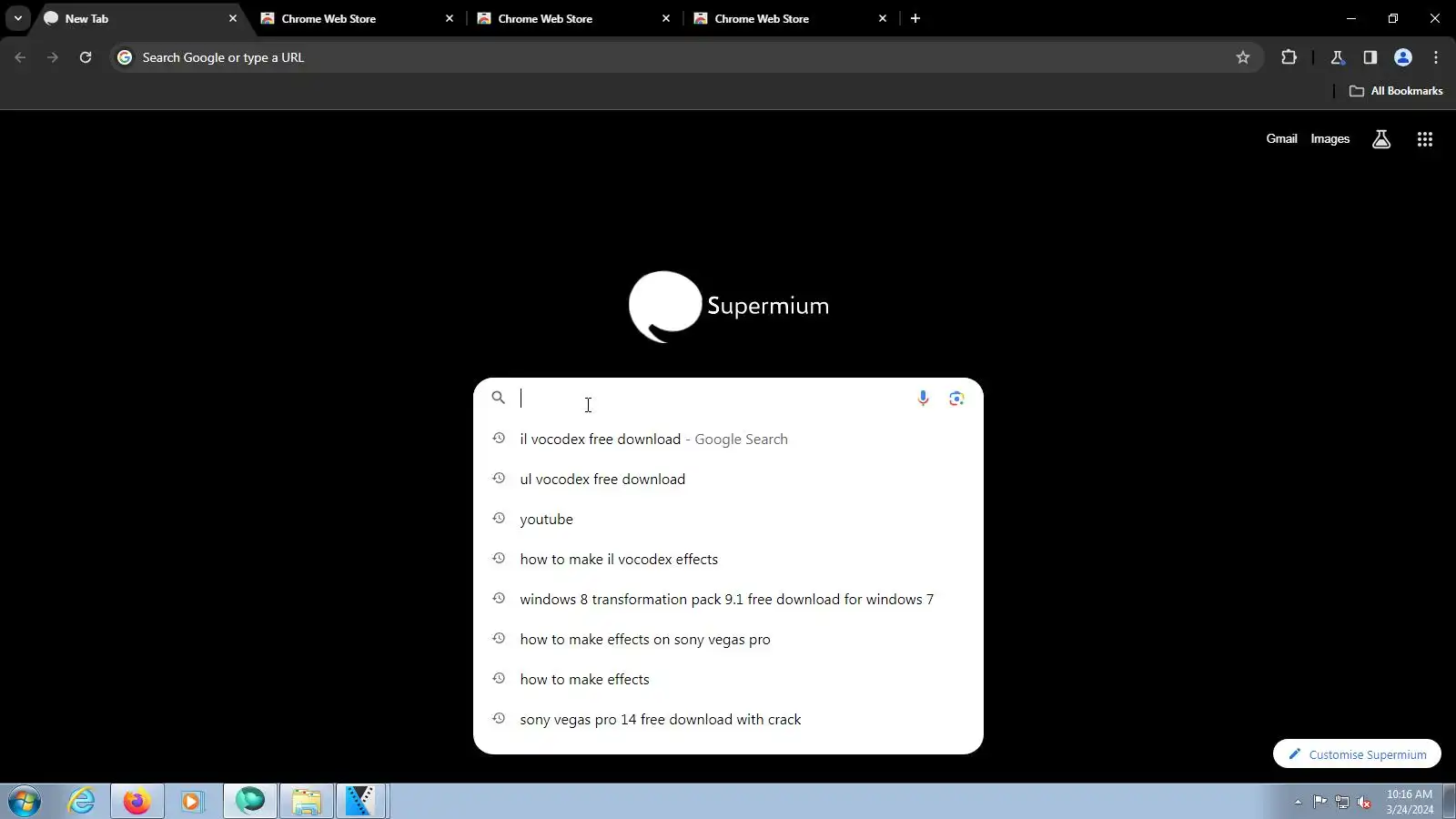Open Windows Media Player from taskbar
The width and height of the screenshot is (1456, 819).
(192, 802)
